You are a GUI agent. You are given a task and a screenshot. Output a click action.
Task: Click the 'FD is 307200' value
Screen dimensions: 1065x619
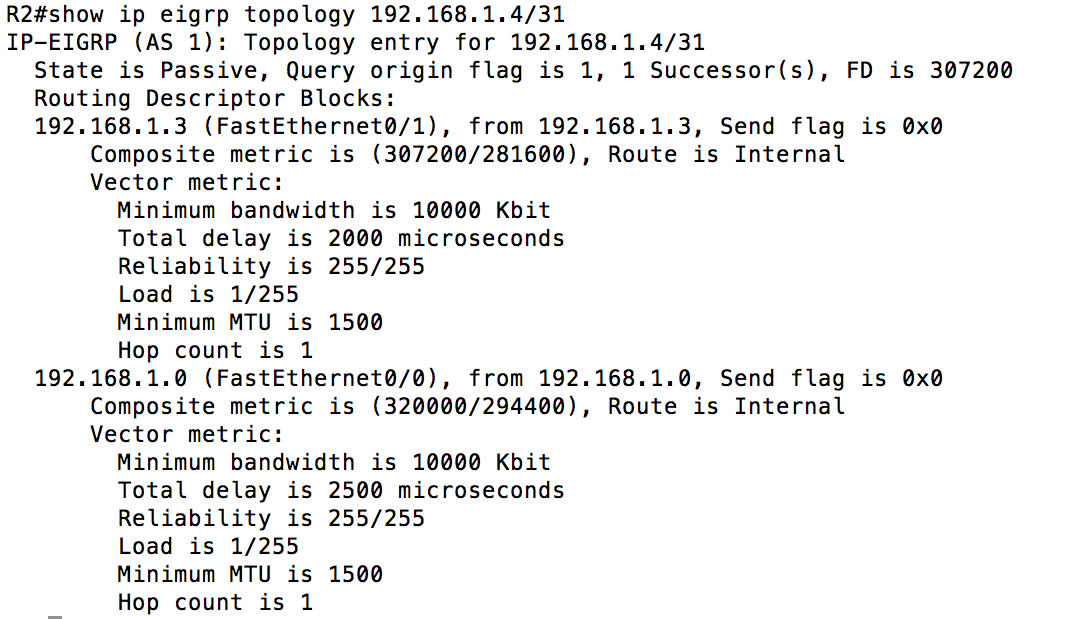pos(929,70)
